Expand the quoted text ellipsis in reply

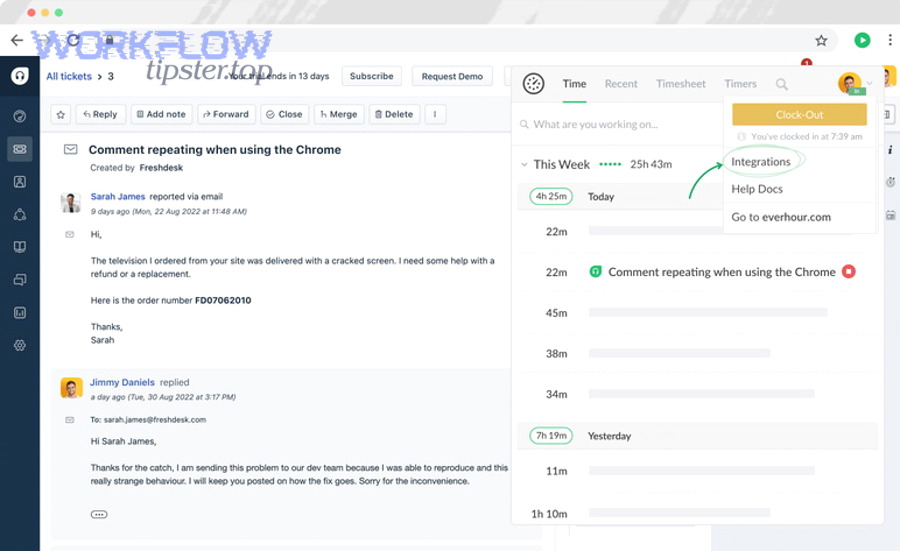tap(99, 514)
